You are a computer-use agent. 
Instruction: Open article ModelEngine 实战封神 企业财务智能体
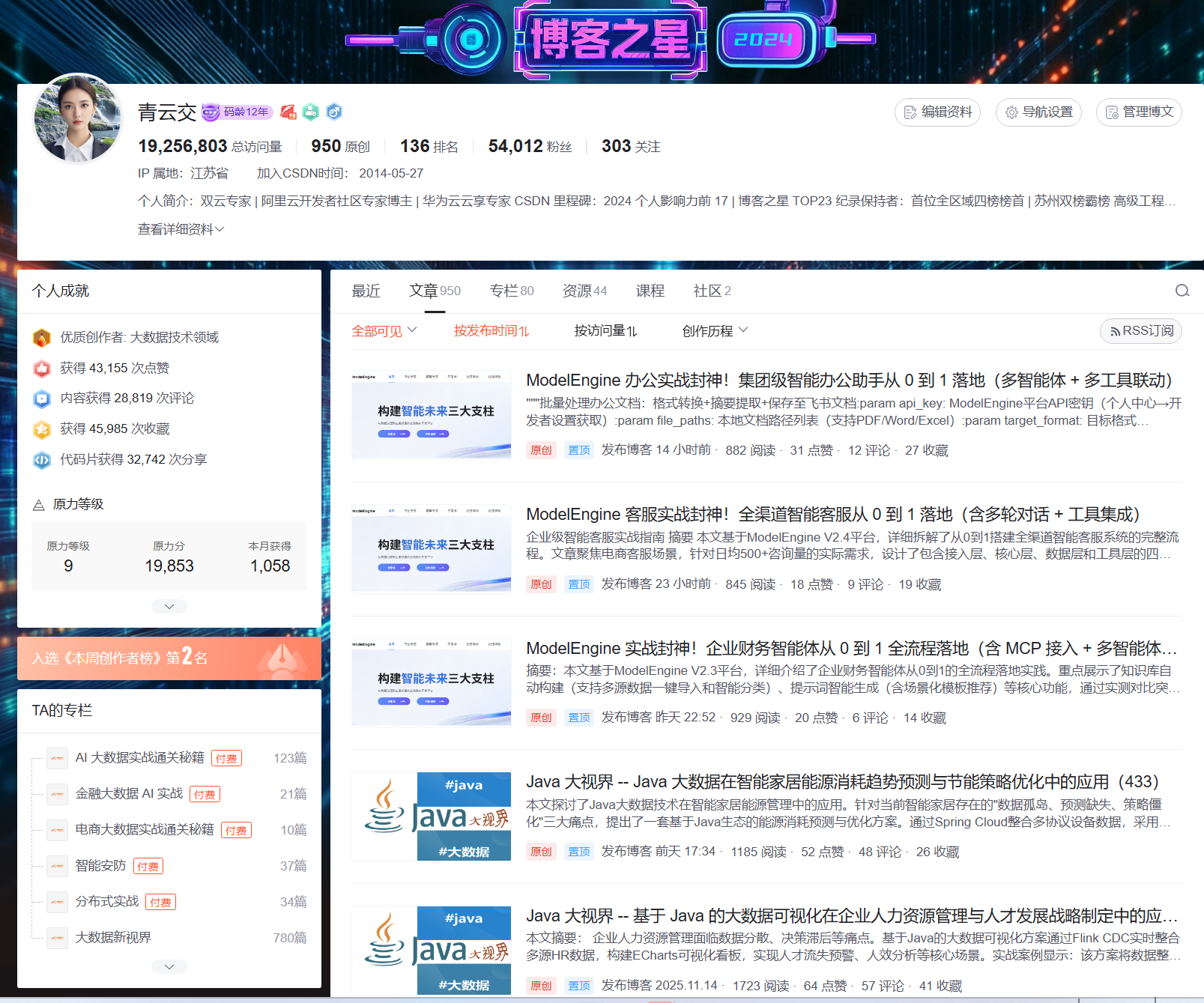click(x=851, y=649)
